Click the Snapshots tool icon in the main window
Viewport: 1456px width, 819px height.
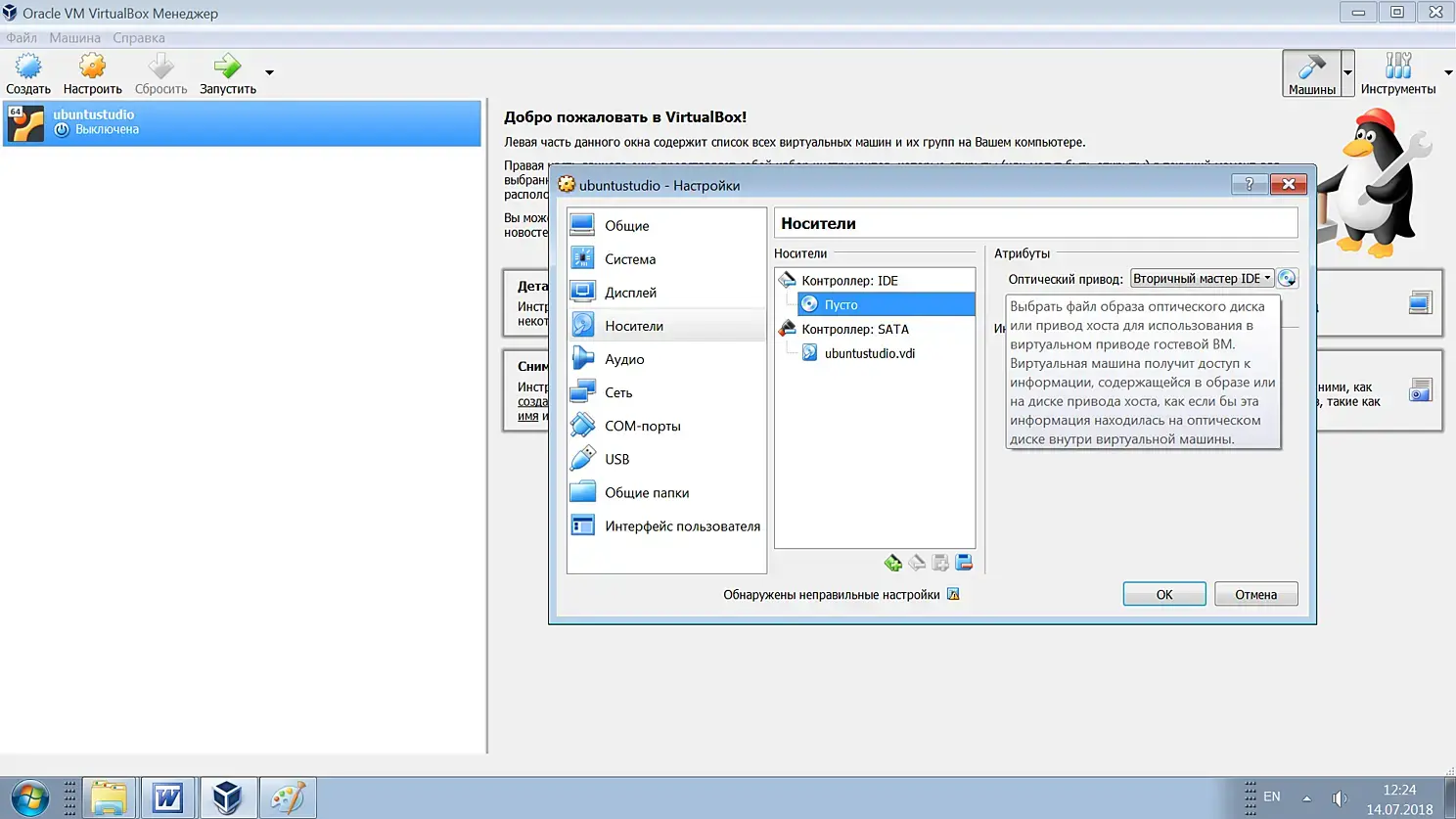coord(1420,390)
